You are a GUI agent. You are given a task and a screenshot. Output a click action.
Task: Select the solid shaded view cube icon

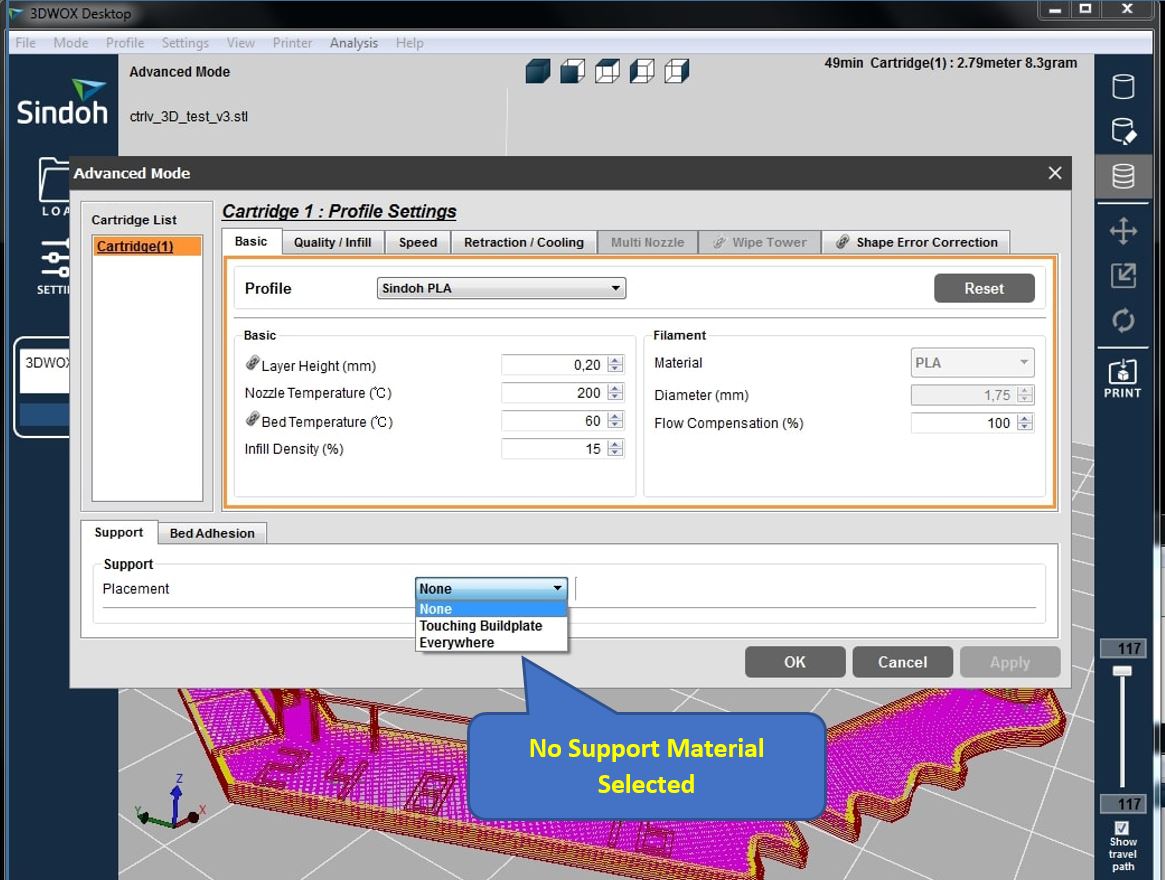[538, 71]
